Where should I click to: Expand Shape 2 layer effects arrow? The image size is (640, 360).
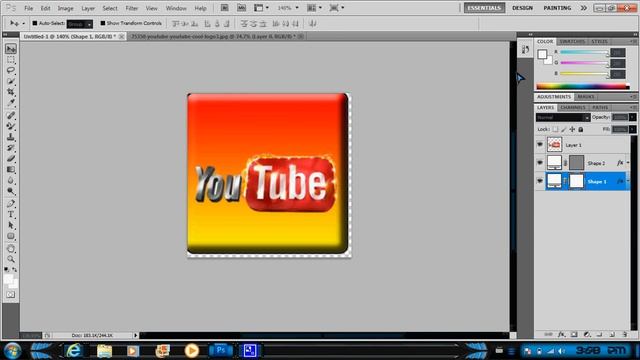pos(628,163)
